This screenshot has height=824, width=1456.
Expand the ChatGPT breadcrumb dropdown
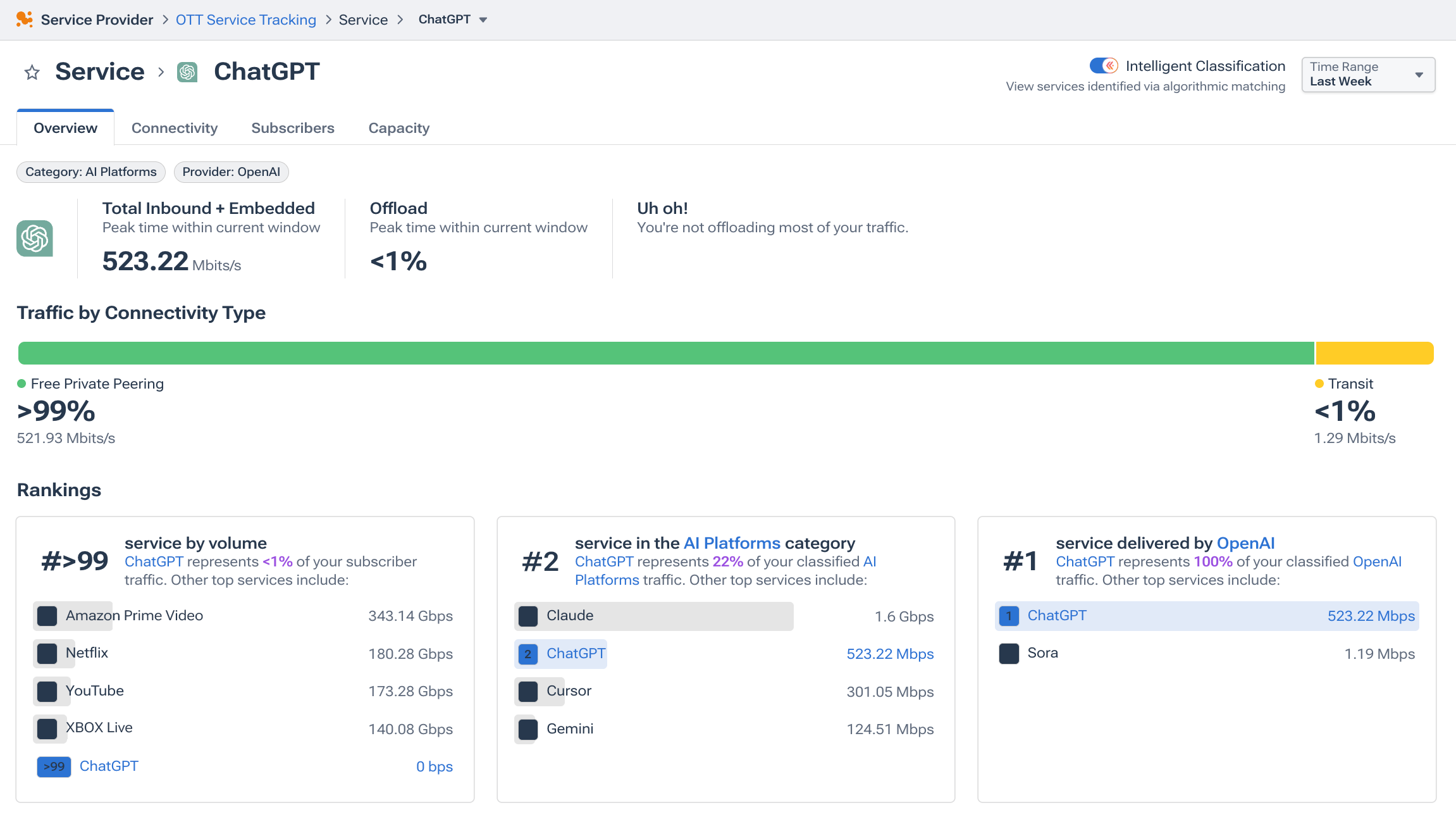point(483,20)
